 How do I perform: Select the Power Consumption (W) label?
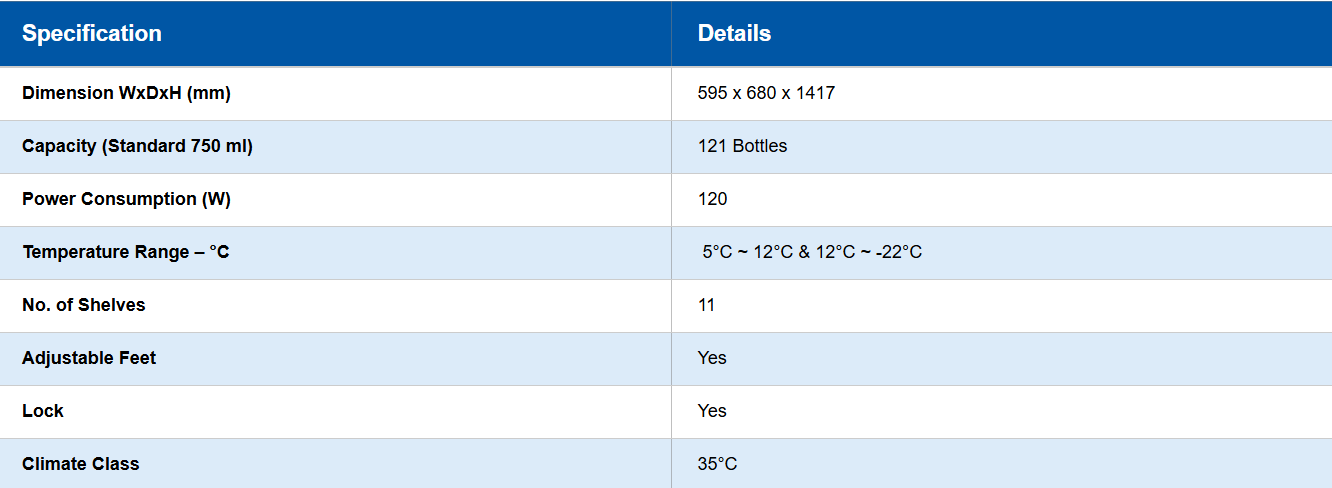[x=126, y=199]
